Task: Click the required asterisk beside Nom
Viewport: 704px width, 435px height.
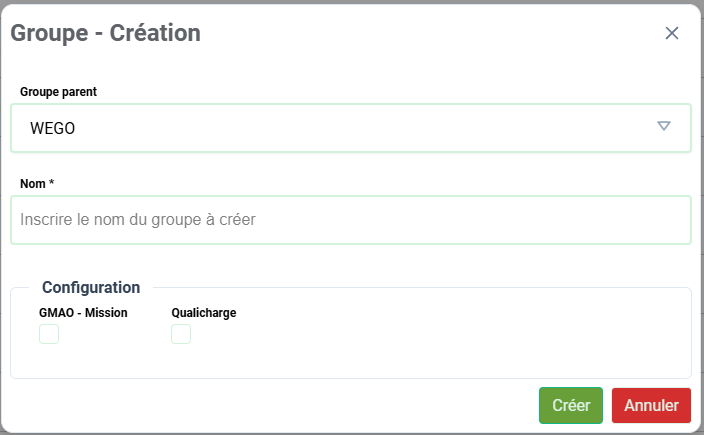Action: pos(51,183)
